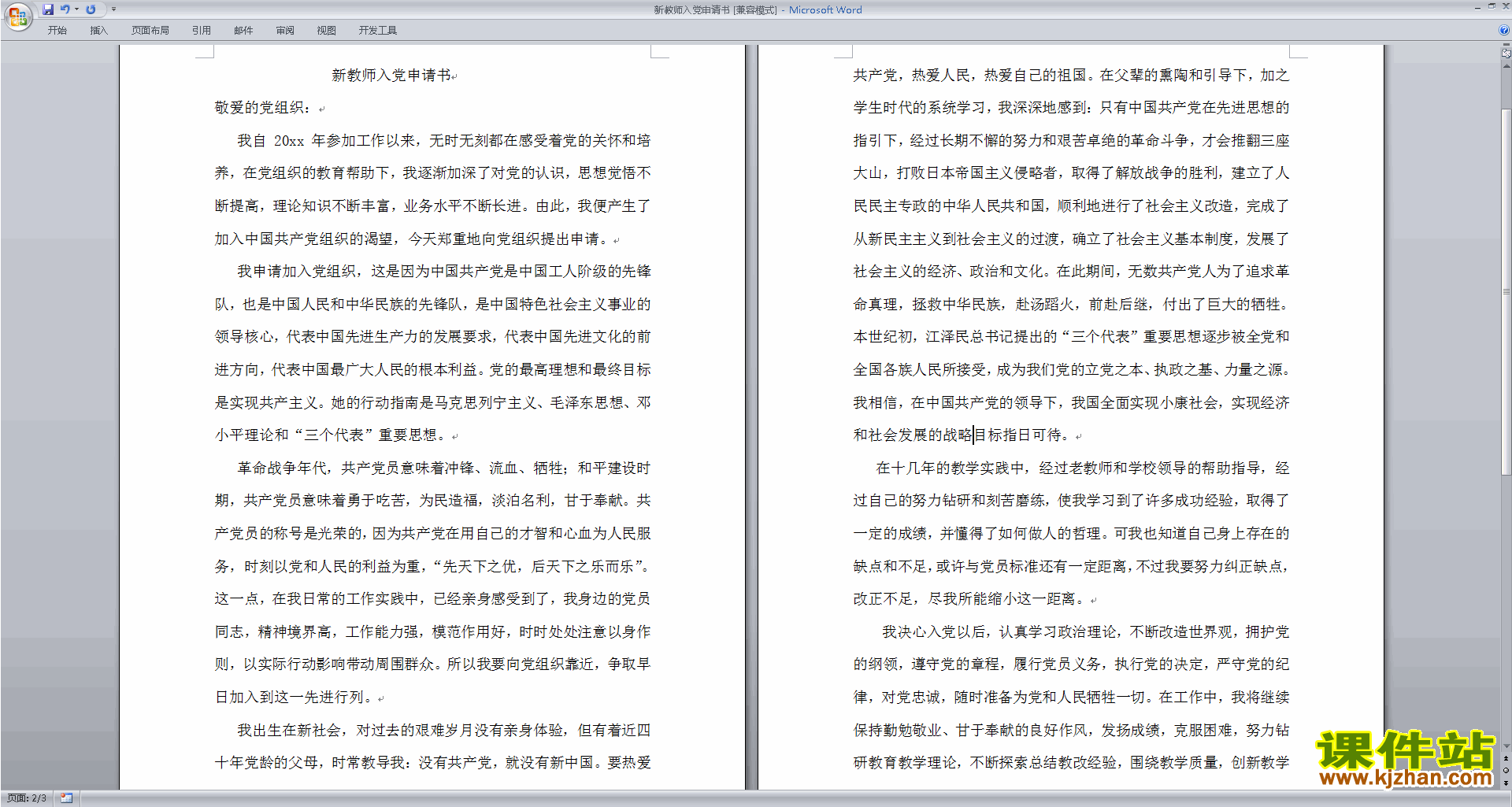The height and width of the screenshot is (807, 1512).
Task: Open the 开始 ribbon tab
Action: coord(57,31)
